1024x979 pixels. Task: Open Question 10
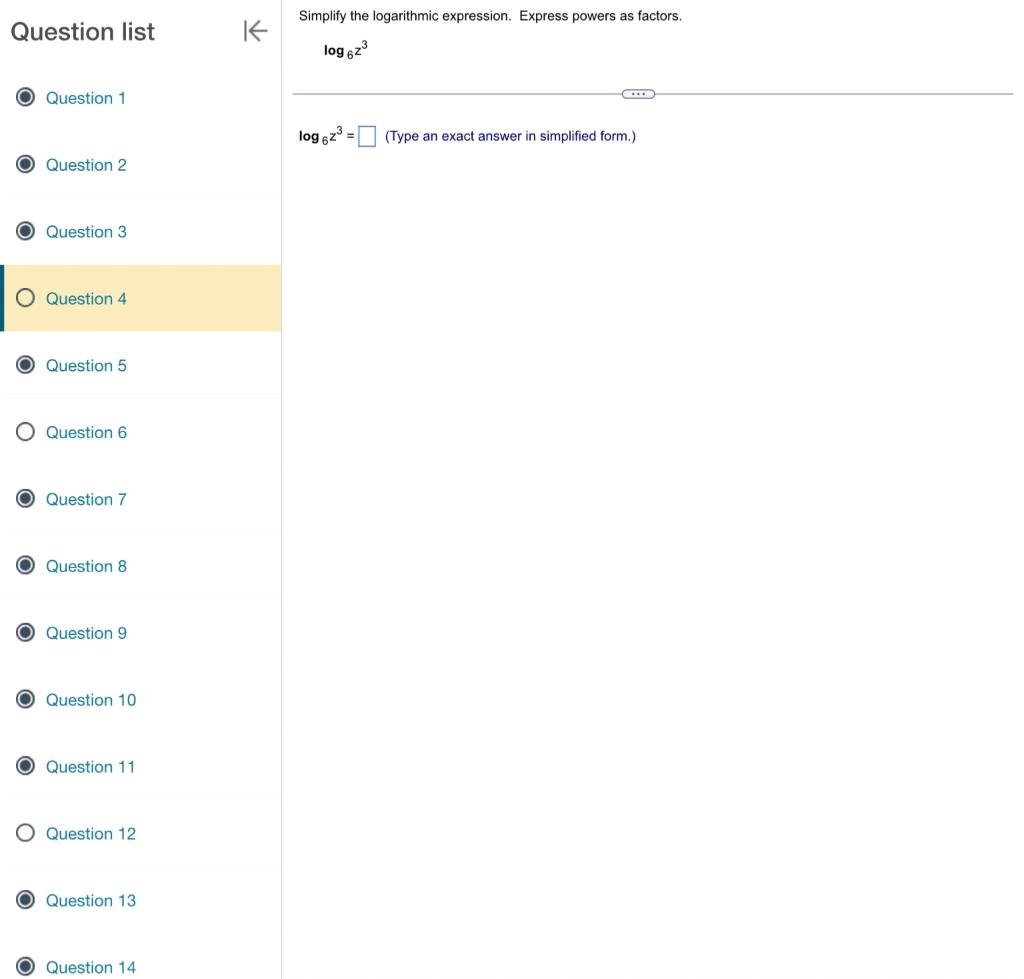pyautogui.click(x=91, y=699)
